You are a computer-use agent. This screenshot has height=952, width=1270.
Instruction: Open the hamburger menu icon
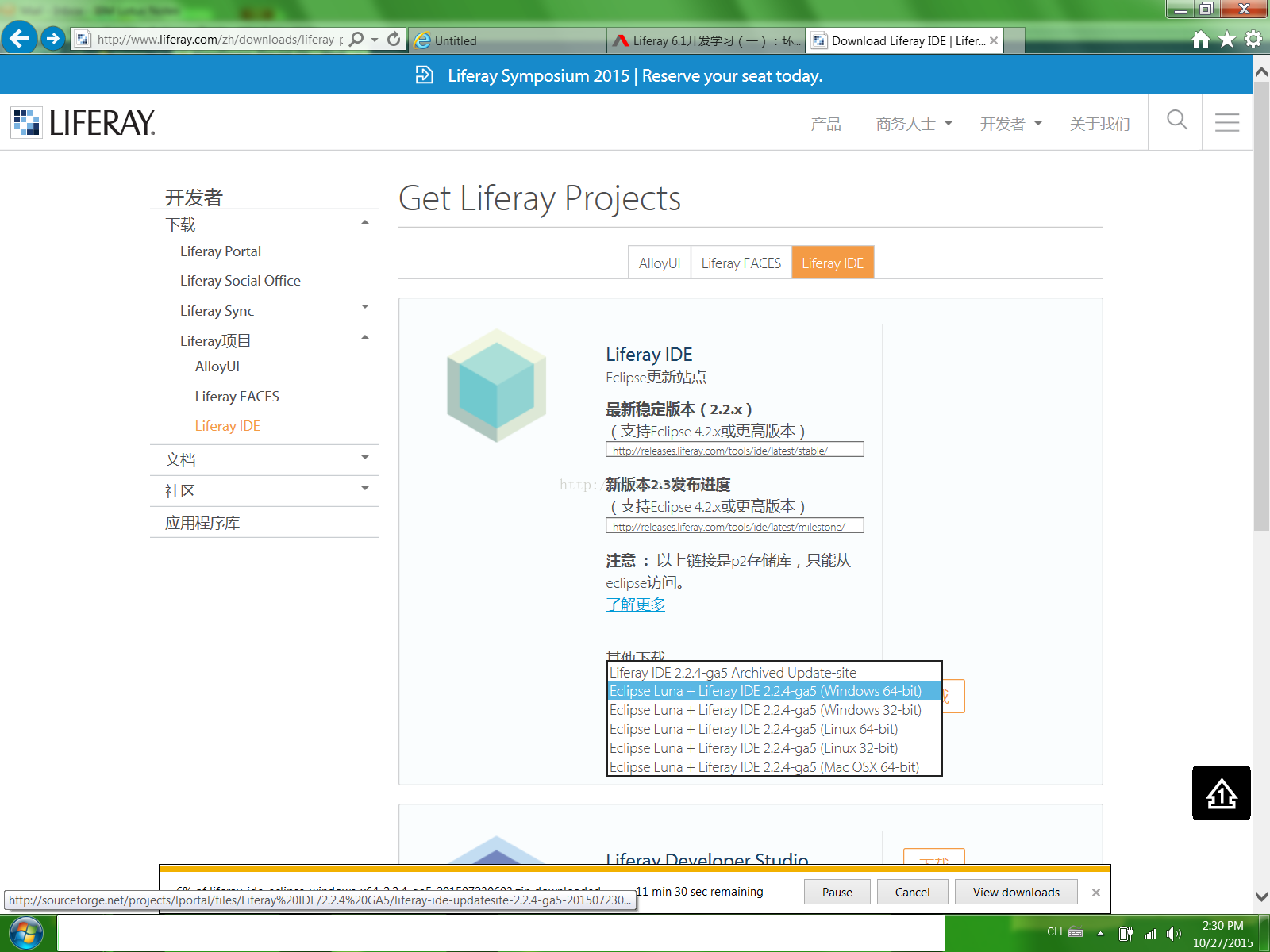pos(1227,122)
